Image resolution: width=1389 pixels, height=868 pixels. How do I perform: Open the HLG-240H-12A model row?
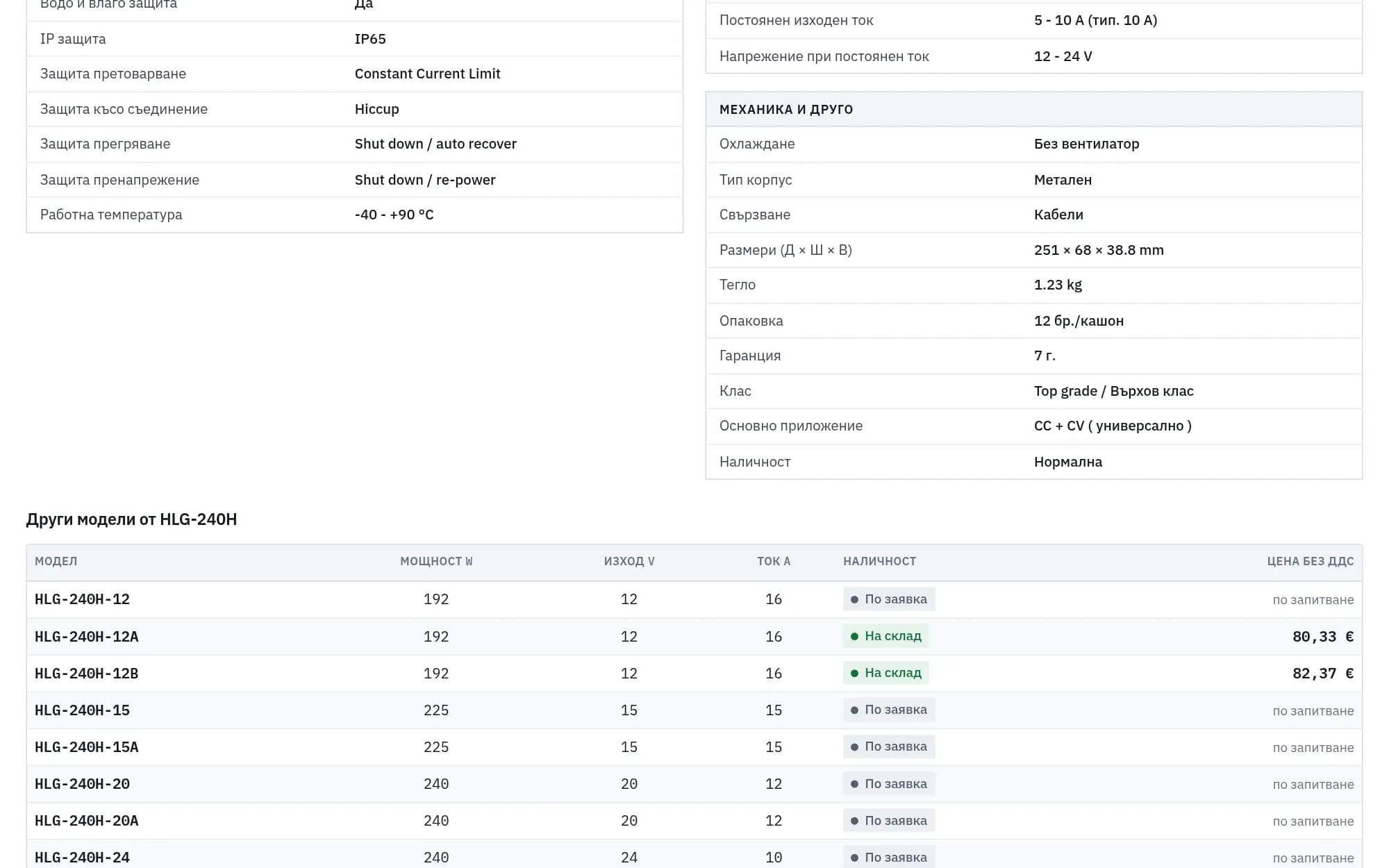[694, 637]
